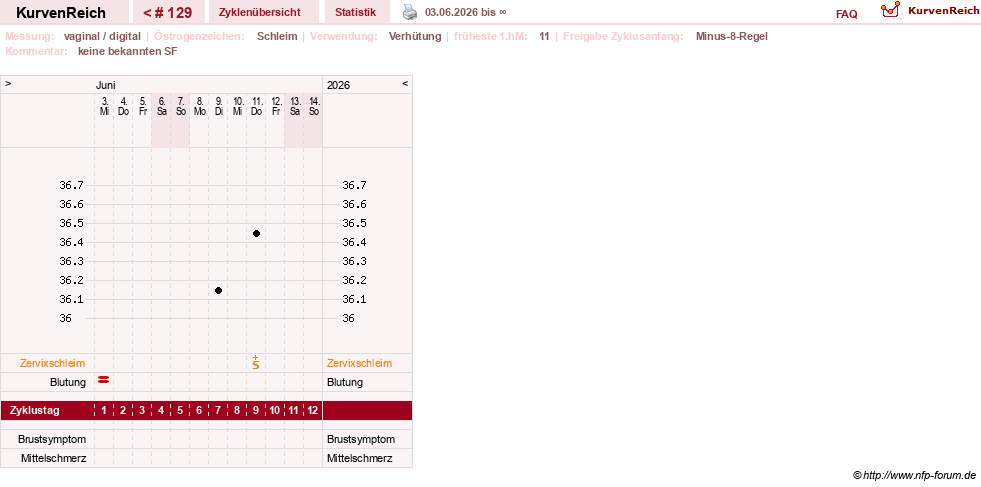Go to previous cycle with the left arrow by Juni

(x=8, y=83)
